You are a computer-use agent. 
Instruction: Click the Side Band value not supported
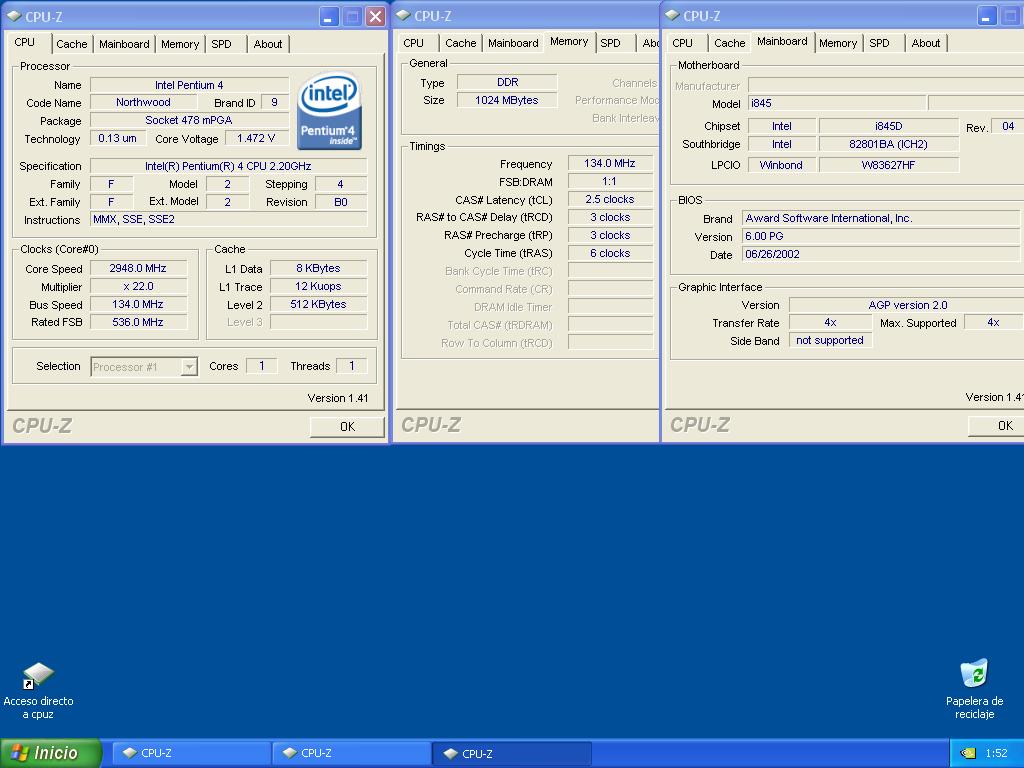(x=831, y=340)
